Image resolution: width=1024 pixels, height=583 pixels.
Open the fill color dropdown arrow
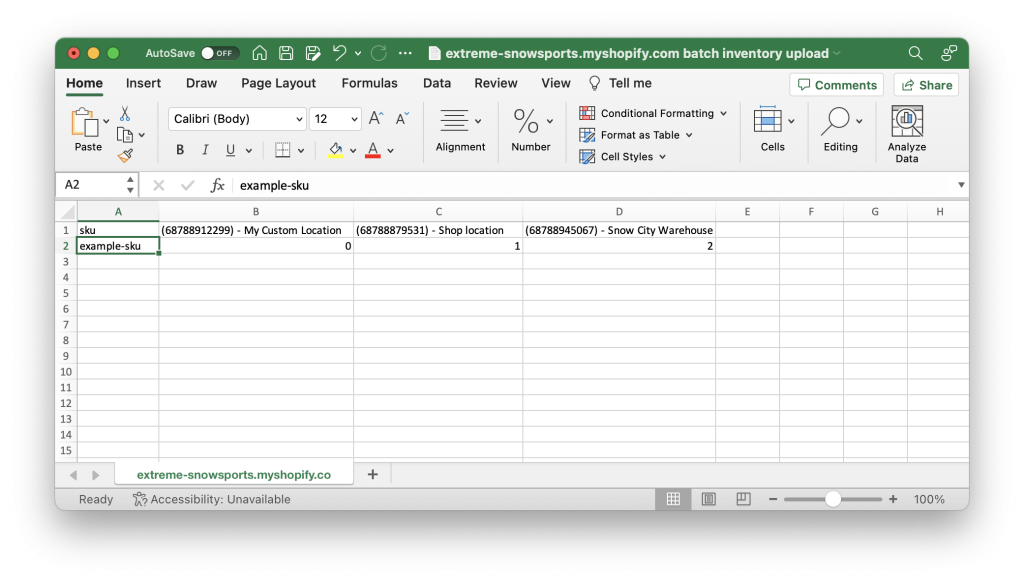[x=355, y=149]
